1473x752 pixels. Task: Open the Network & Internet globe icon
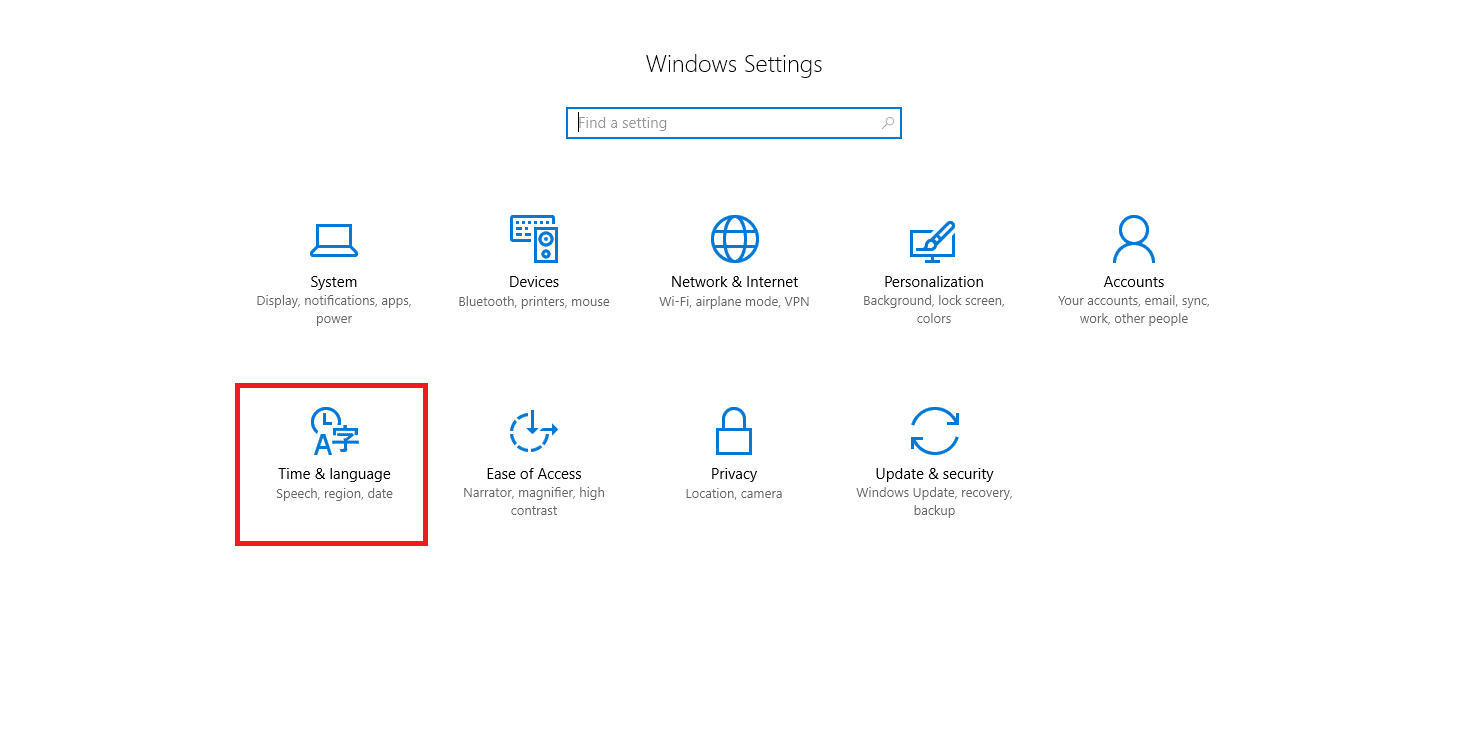pyautogui.click(x=734, y=239)
